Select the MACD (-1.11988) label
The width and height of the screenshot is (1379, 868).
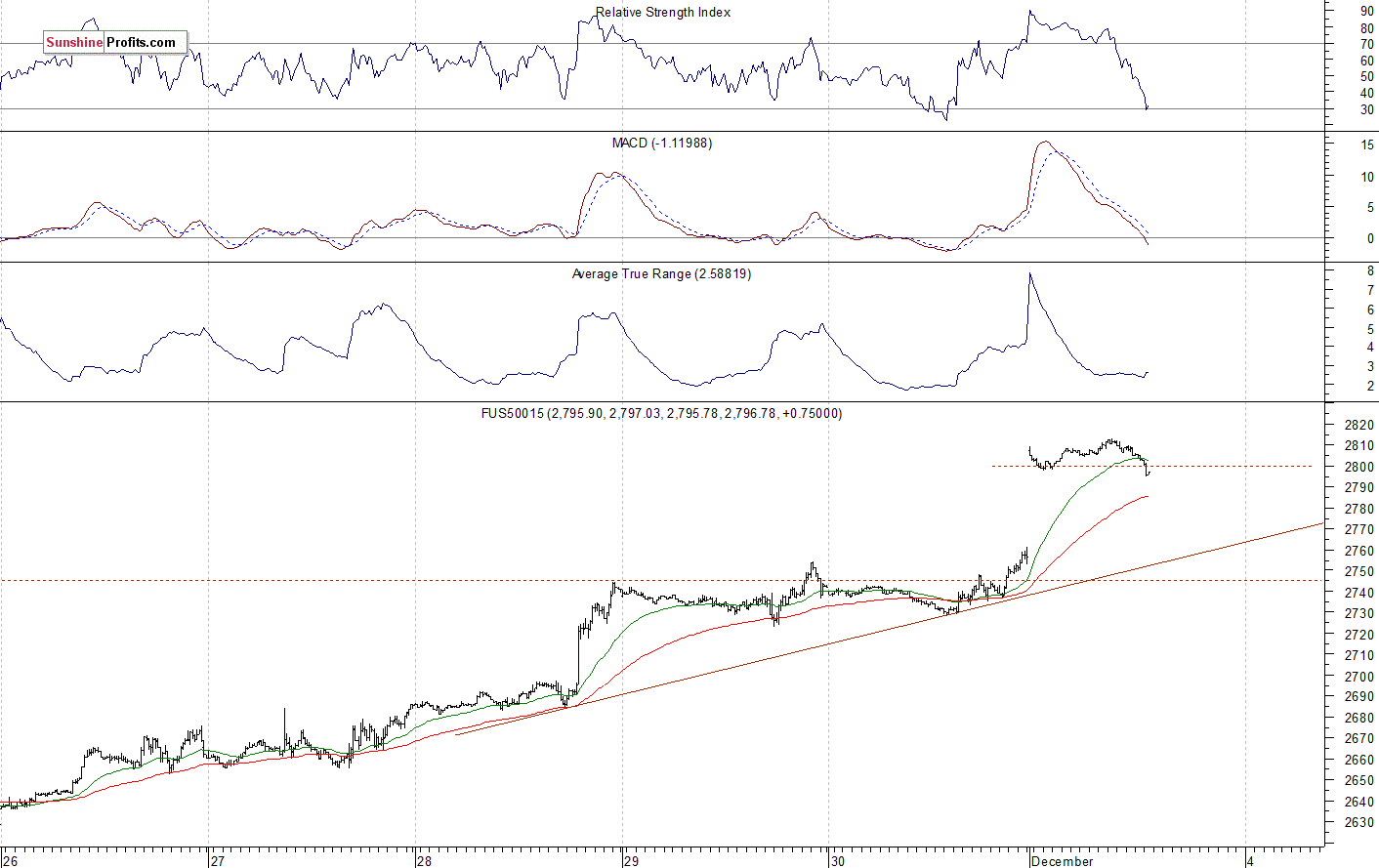662,143
